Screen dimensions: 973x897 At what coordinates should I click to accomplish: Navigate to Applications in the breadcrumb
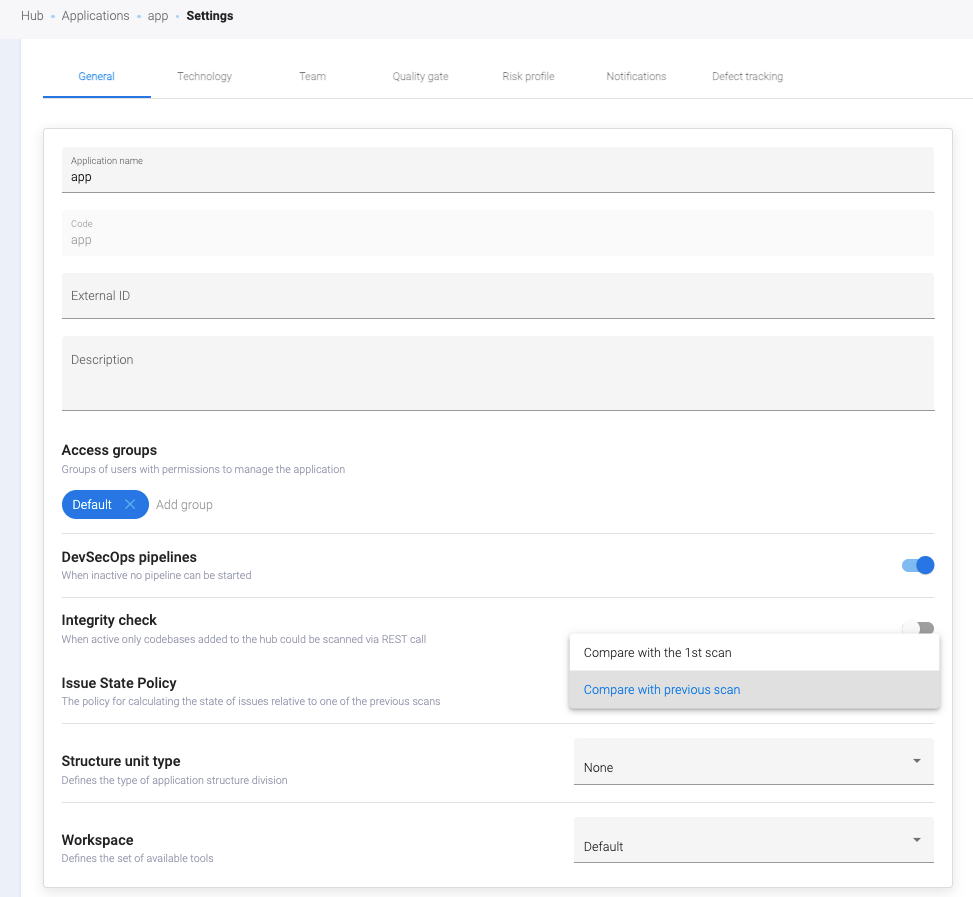pyautogui.click(x=95, y=16)
